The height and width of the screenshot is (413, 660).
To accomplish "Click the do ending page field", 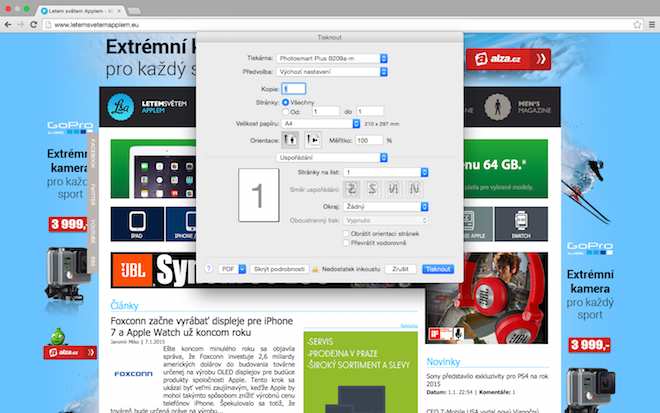I will 370,112.
